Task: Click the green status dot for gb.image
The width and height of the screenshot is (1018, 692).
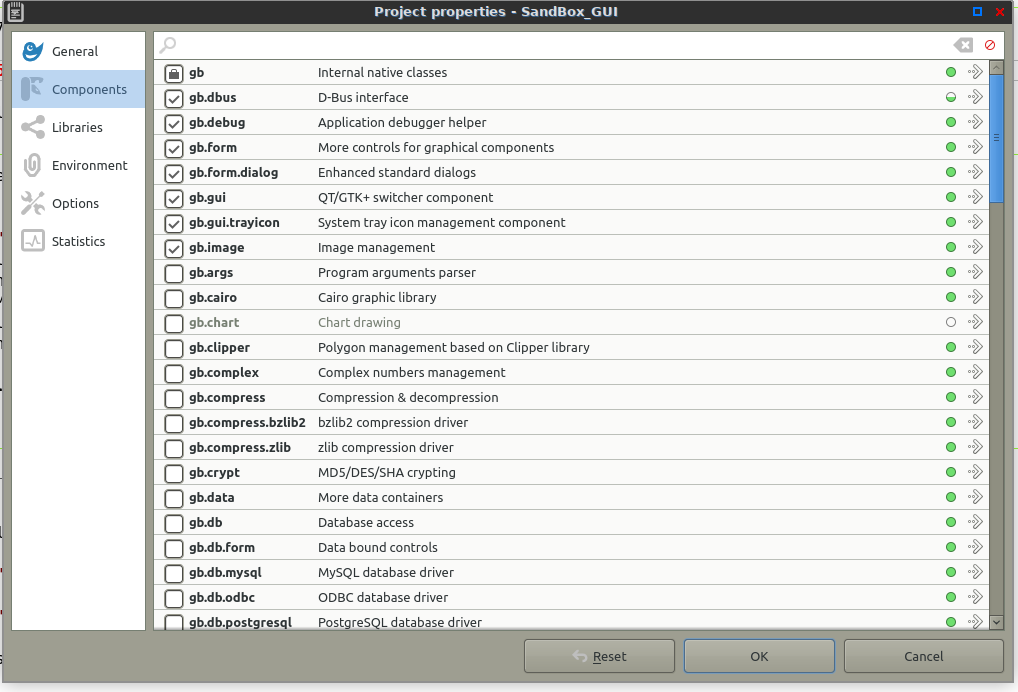Action: 951,248
